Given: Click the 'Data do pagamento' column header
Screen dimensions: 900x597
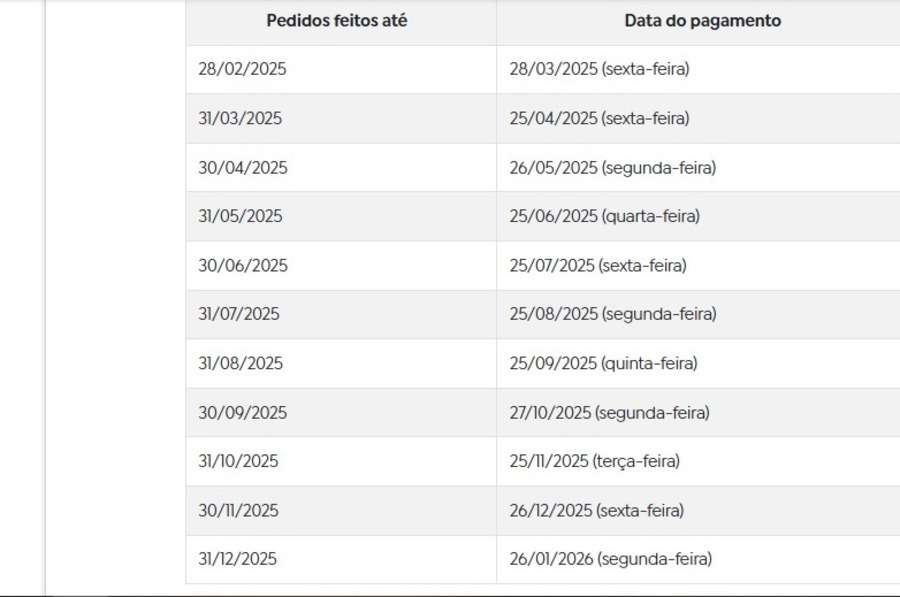Looking at the screenshot, I should (703, 21).
